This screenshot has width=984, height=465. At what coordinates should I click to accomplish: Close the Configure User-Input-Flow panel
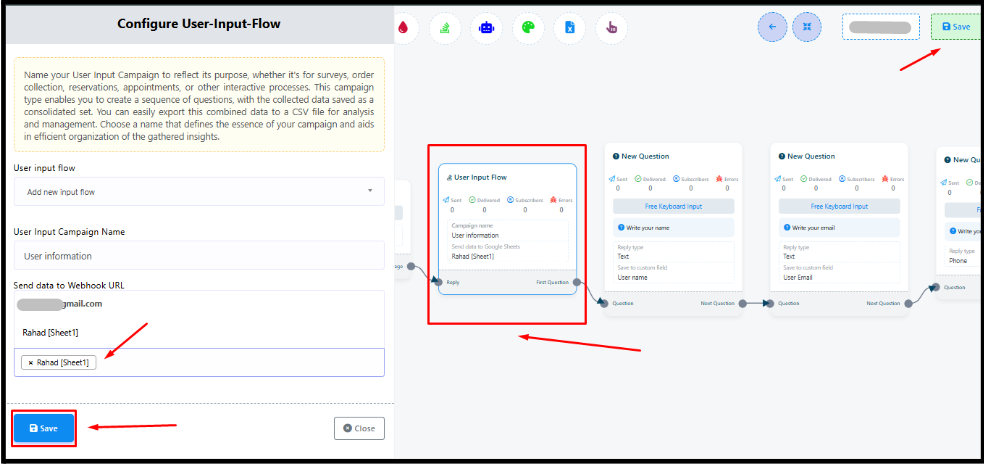(359, 428)
